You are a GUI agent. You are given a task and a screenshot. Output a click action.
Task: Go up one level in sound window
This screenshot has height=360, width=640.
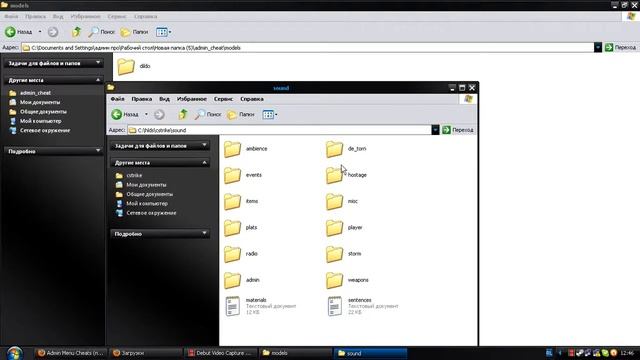[183, 115]
